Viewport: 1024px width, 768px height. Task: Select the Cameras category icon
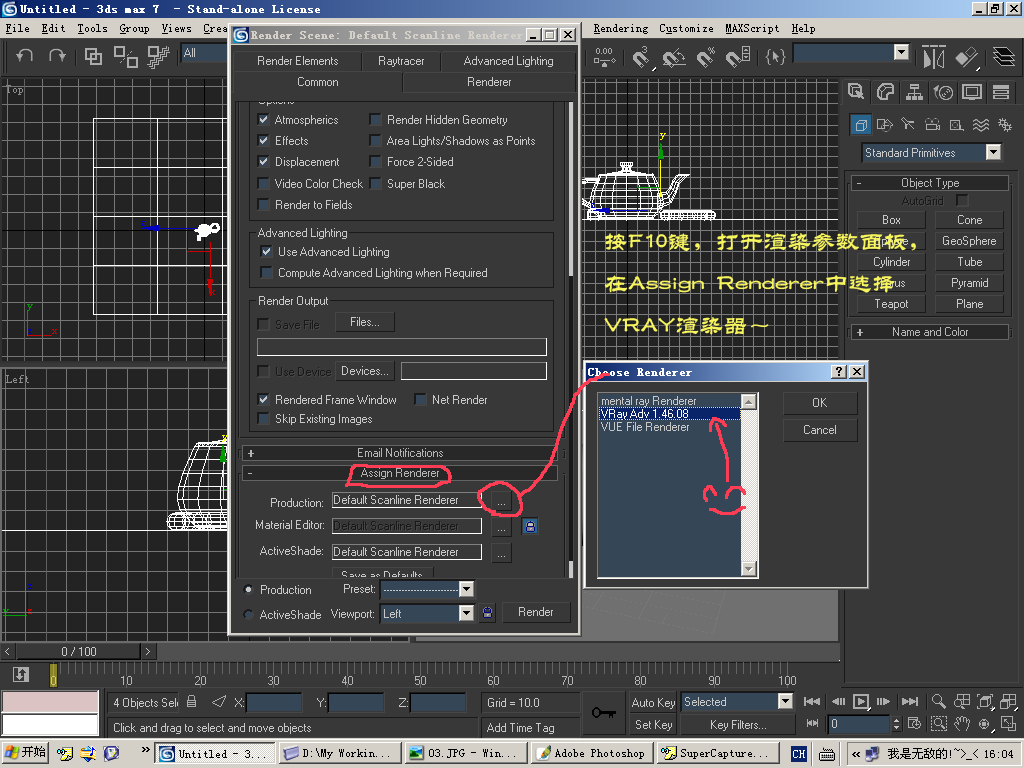pyautogui.click(x=933, y=124)
